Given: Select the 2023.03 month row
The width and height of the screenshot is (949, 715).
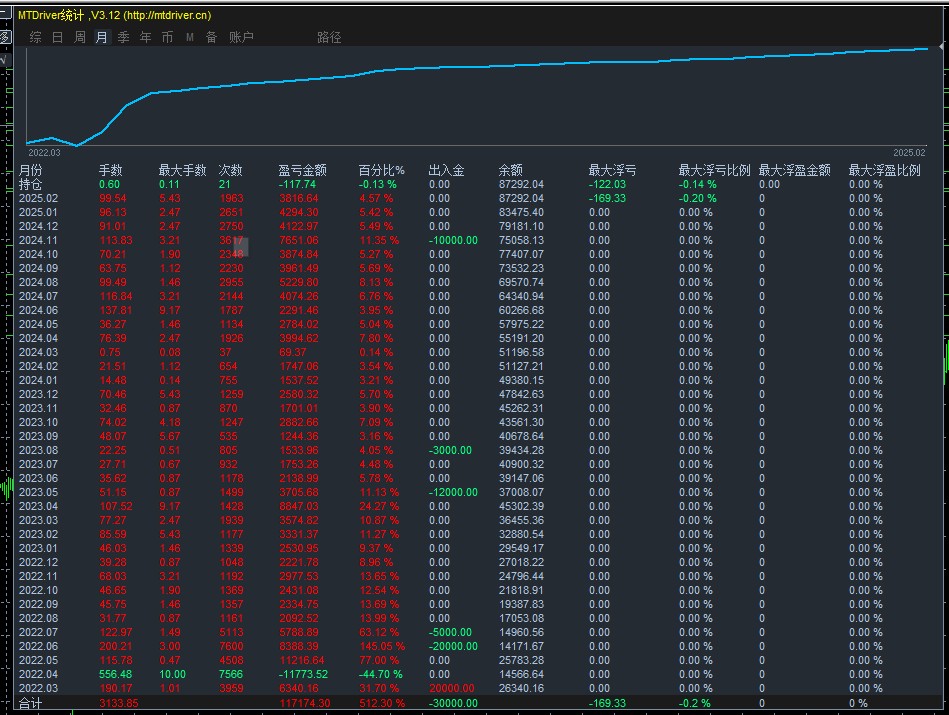Looking at the screenshot, I should tap(39, 520).
